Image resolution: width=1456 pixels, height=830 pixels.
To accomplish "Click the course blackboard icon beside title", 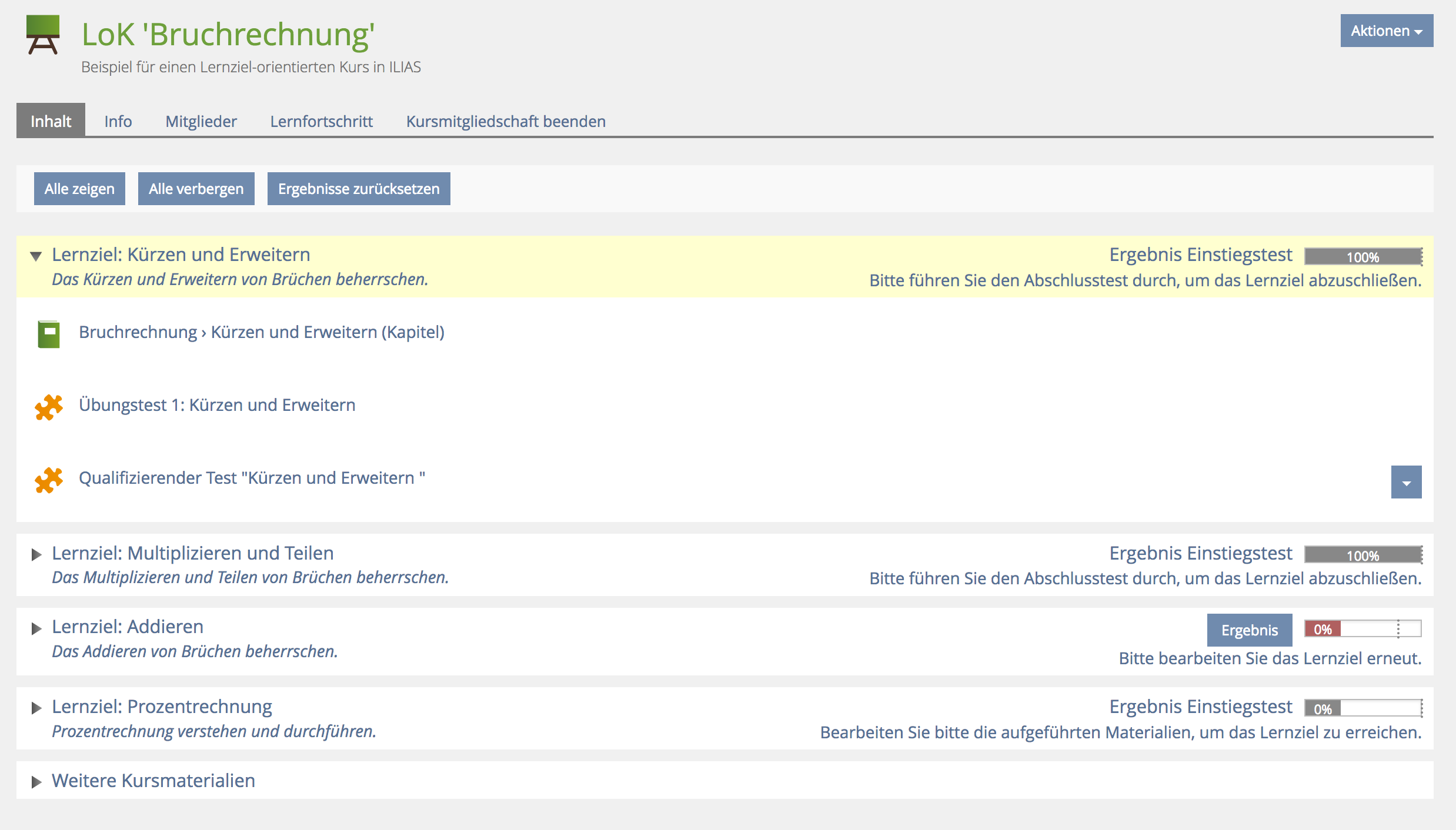I will (43, 35).
